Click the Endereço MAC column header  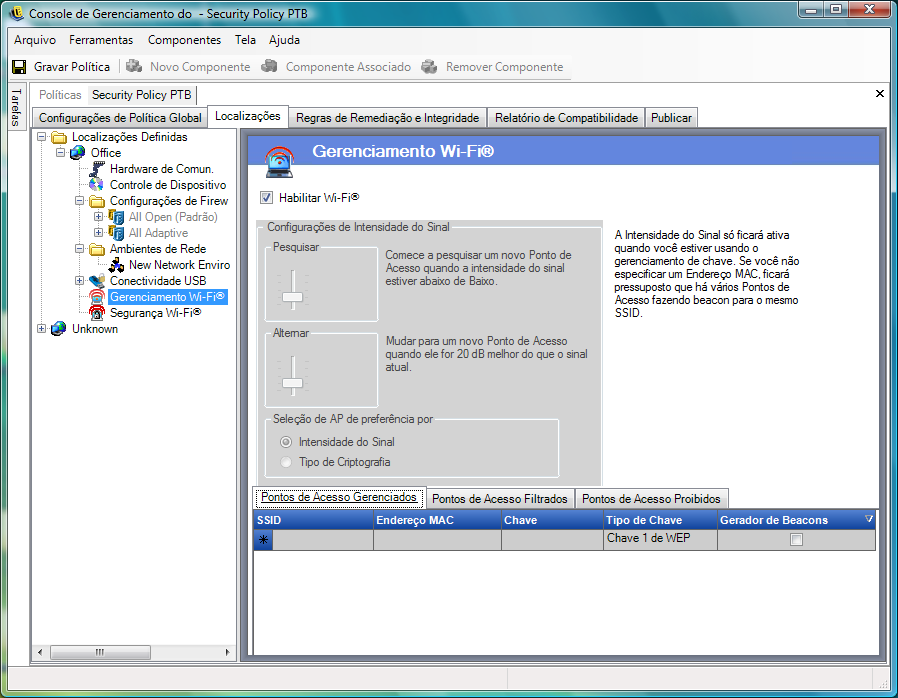click(438, 520)
